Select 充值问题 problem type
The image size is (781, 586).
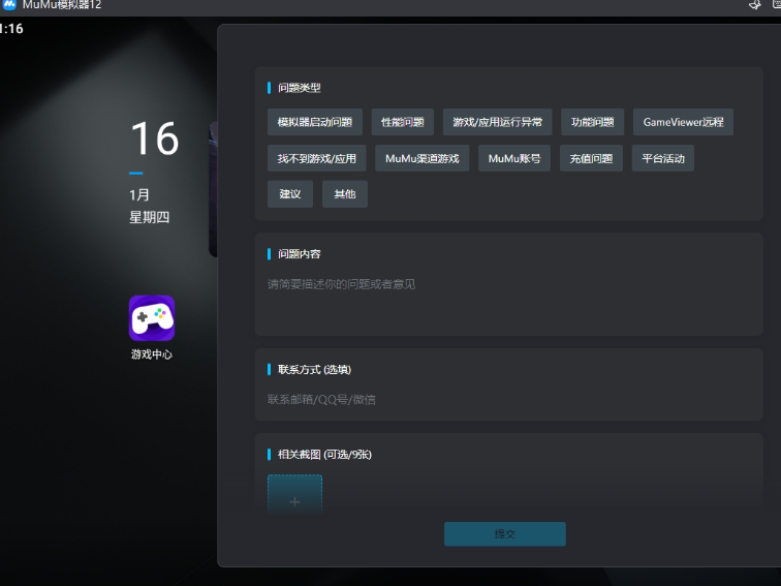click(591, 158)
